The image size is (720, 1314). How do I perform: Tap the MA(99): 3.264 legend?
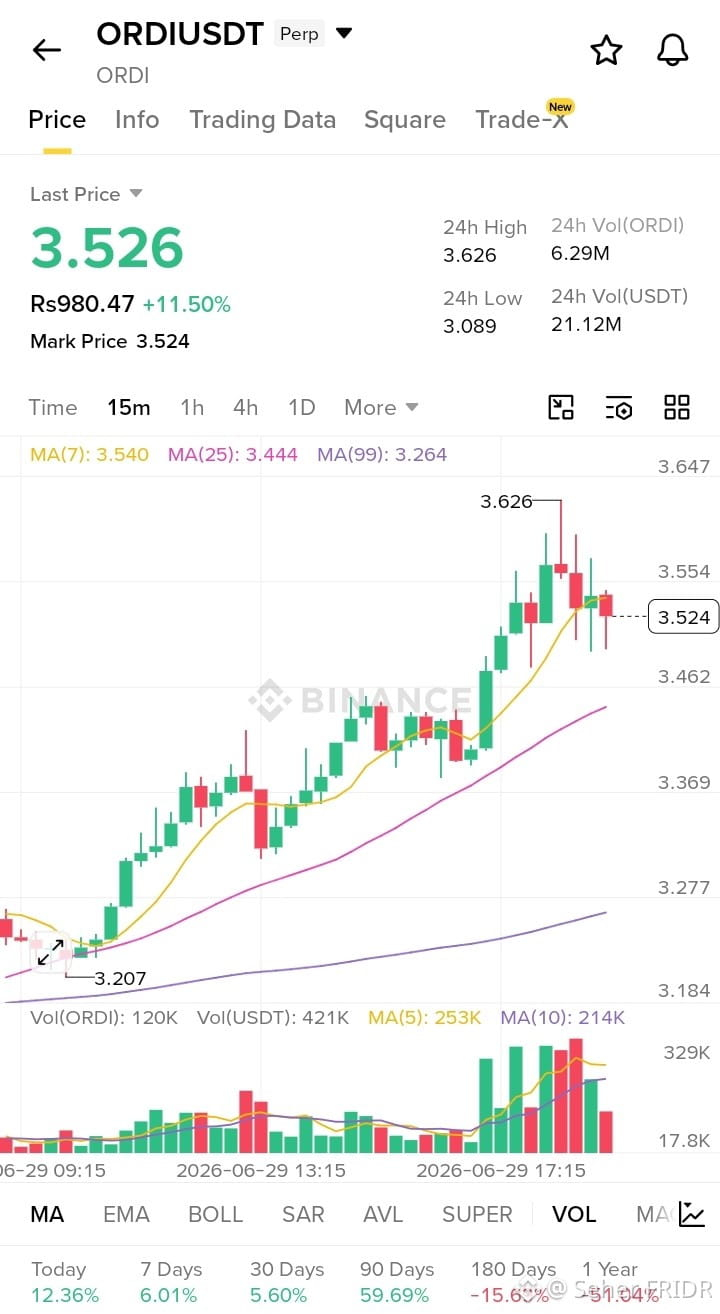pos(382,454)
